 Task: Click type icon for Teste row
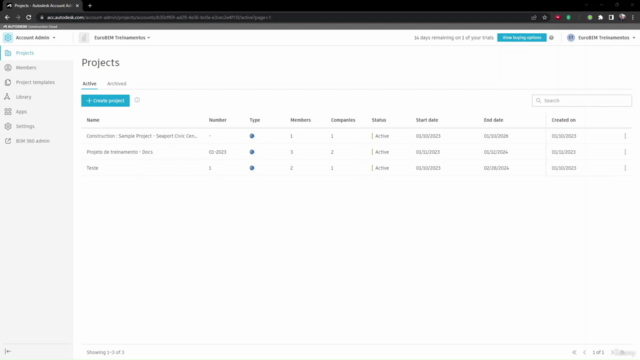[252, 168]
